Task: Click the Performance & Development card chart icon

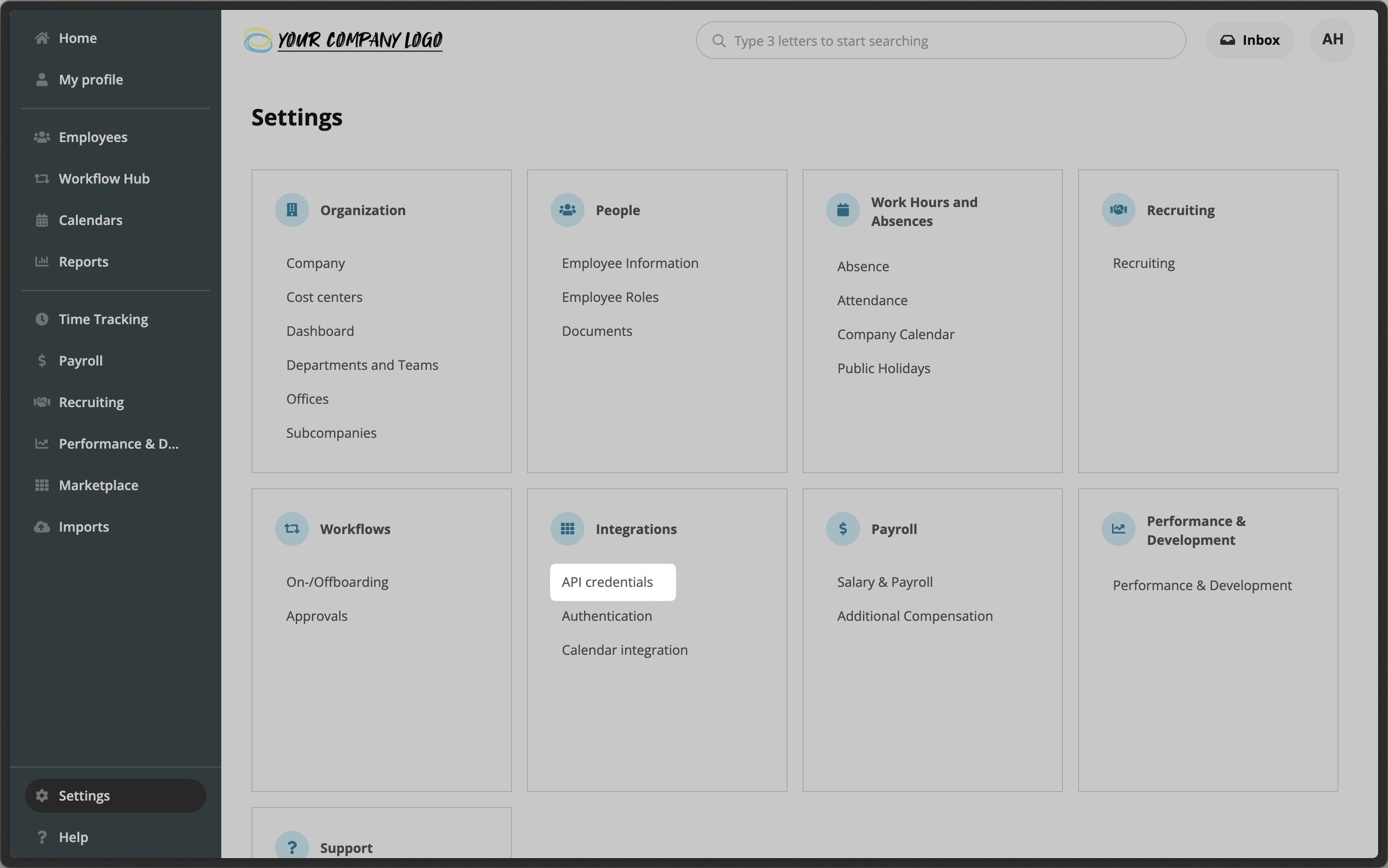Action: click(1118, 529)
